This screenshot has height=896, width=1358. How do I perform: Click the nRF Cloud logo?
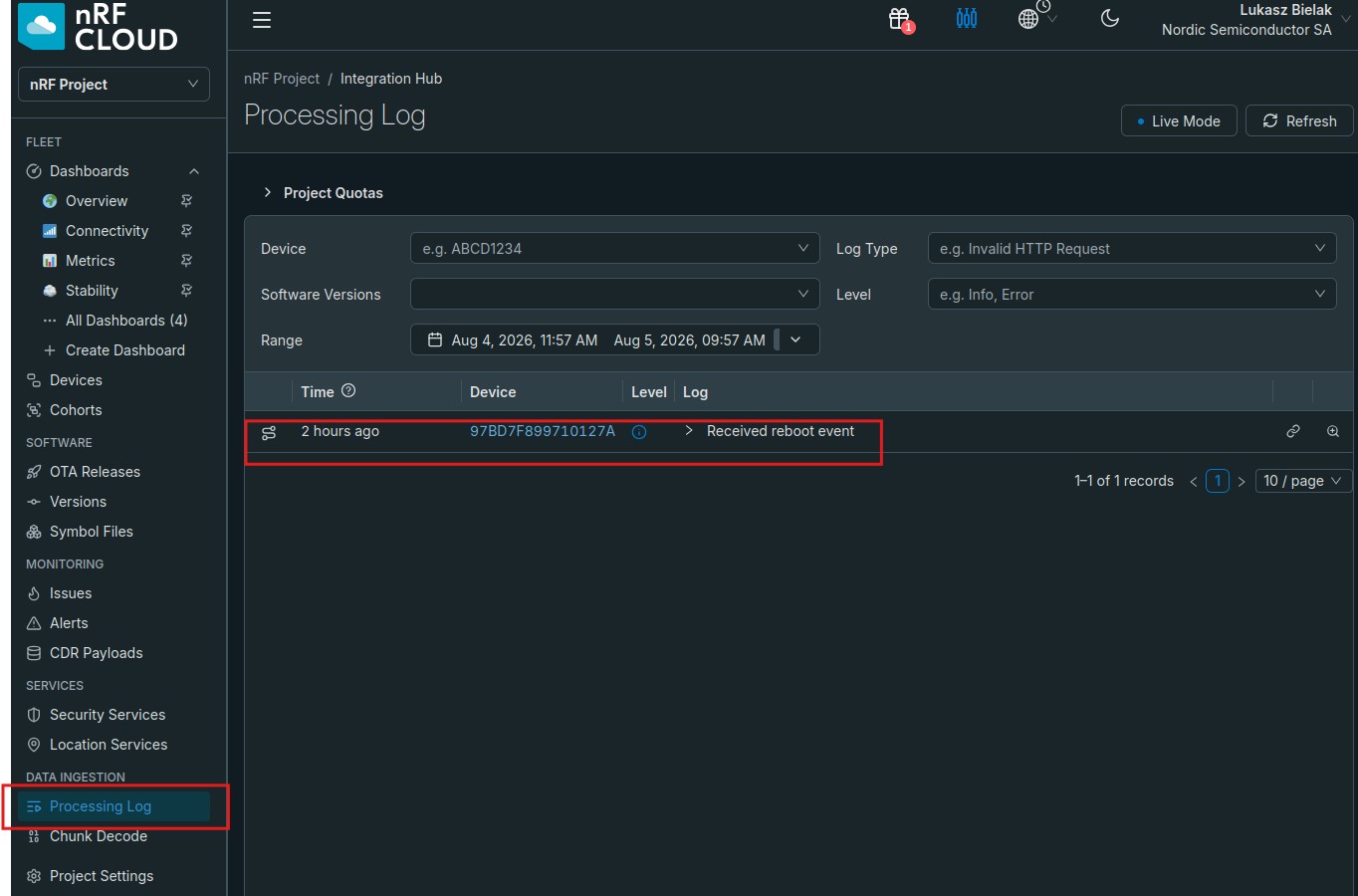tap(99, 27)
